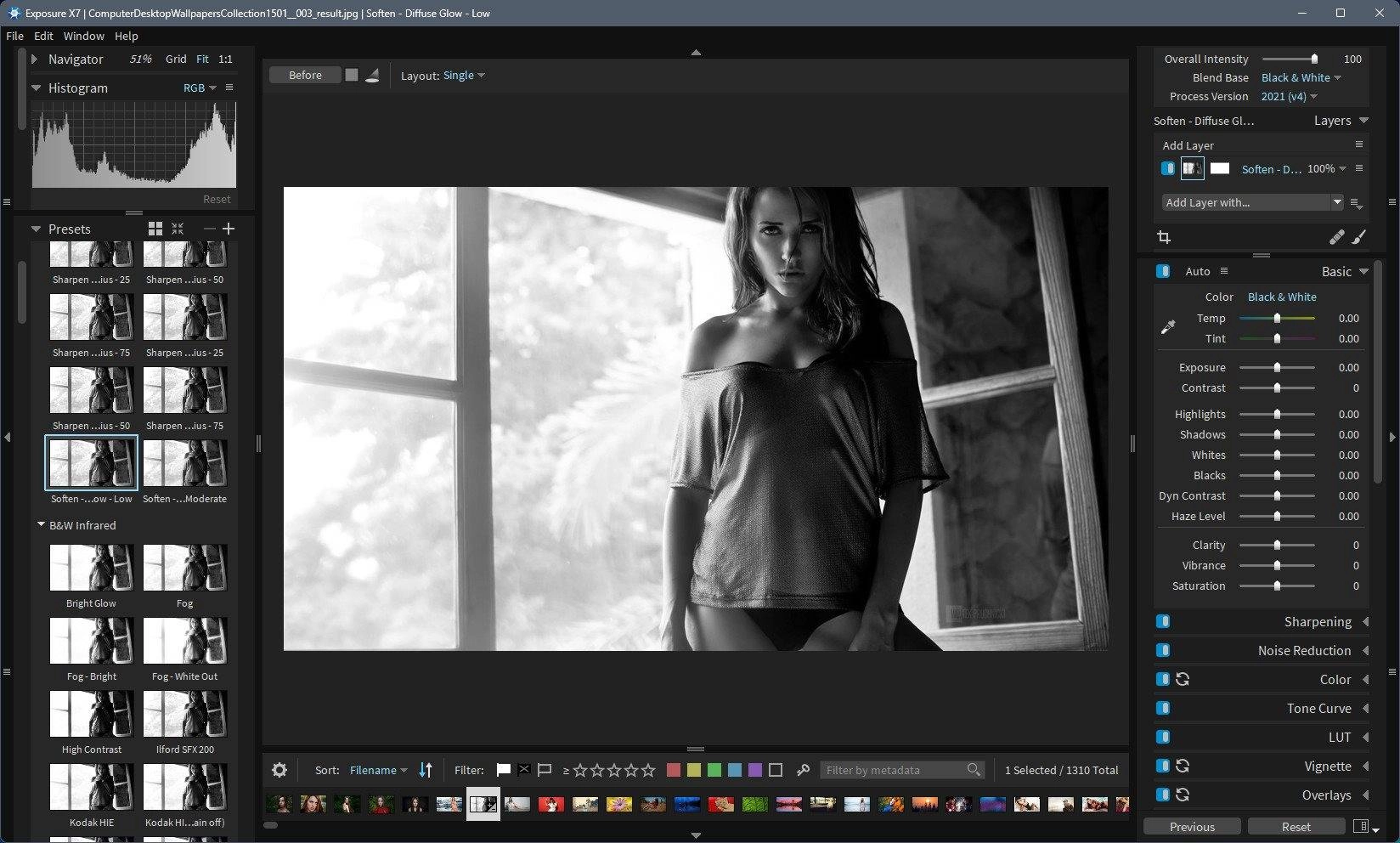Open the Add Layer with dropdown
The image size is (1400, 843).
[x=1252, y=202]
